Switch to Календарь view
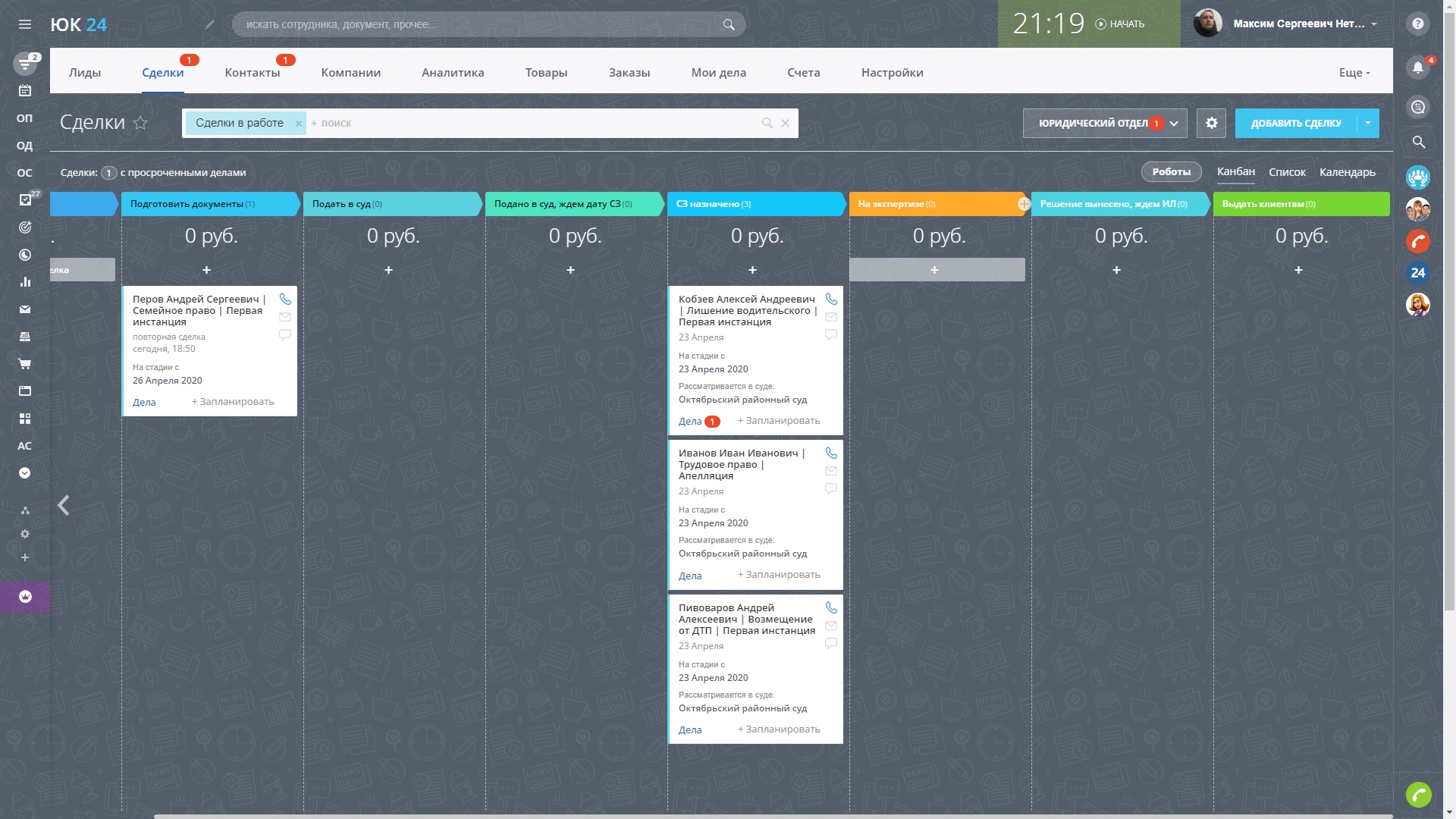This screenshot has width=1456, height=819. point(1349,172)
